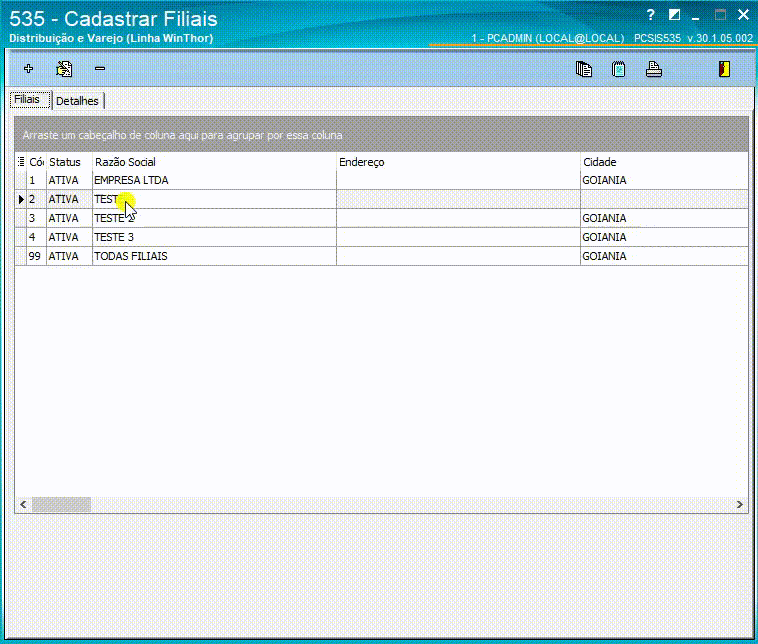The width and height of the screenshot is (758, 644).
Task: Click the notepad report icon in the toolbar
Action: coord(618,69)
